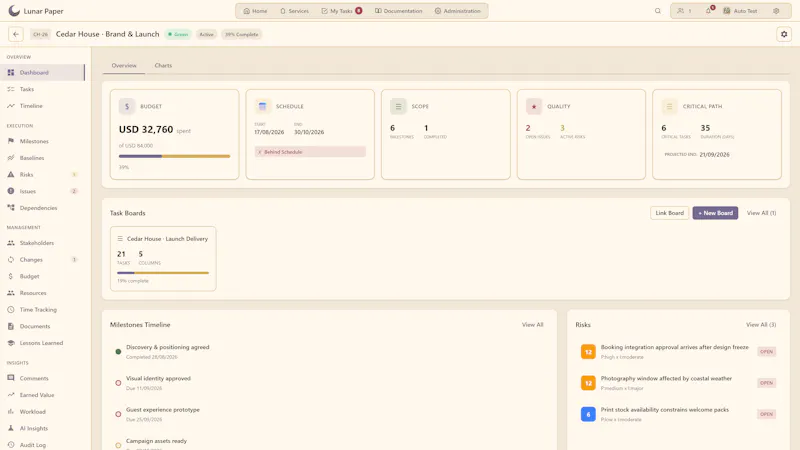This screenshot has height=450, width=800.
Task: Open Campaign assets ready milestone
Action: point(329,443)
